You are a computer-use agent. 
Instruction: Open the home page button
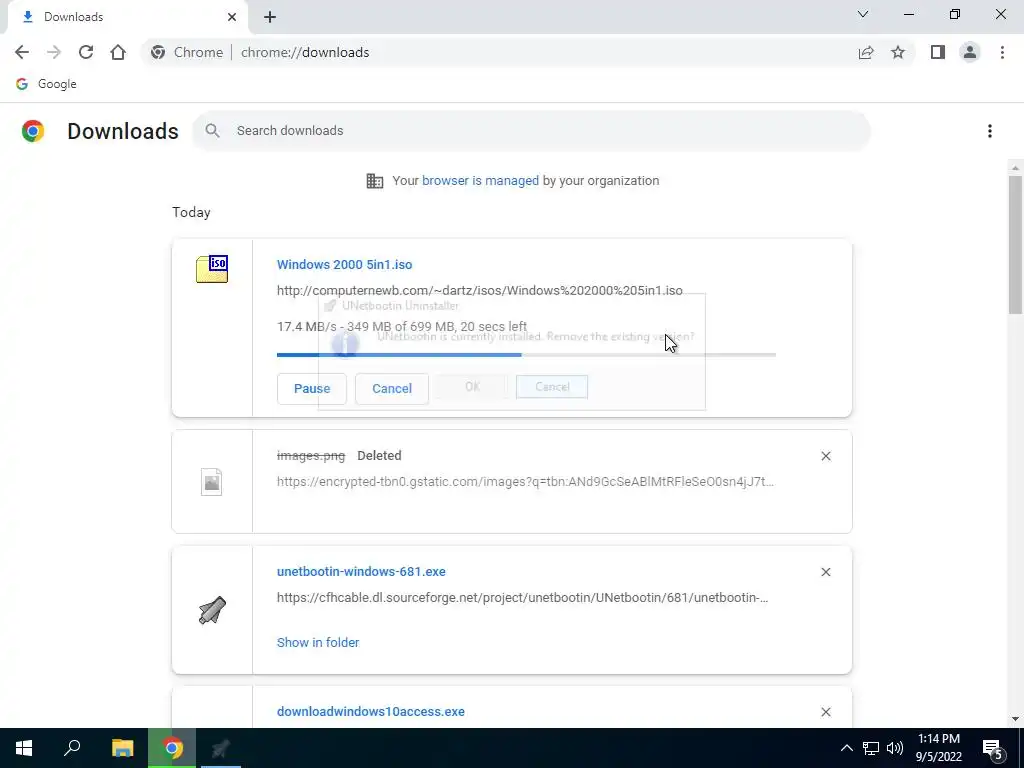point(118,52)
